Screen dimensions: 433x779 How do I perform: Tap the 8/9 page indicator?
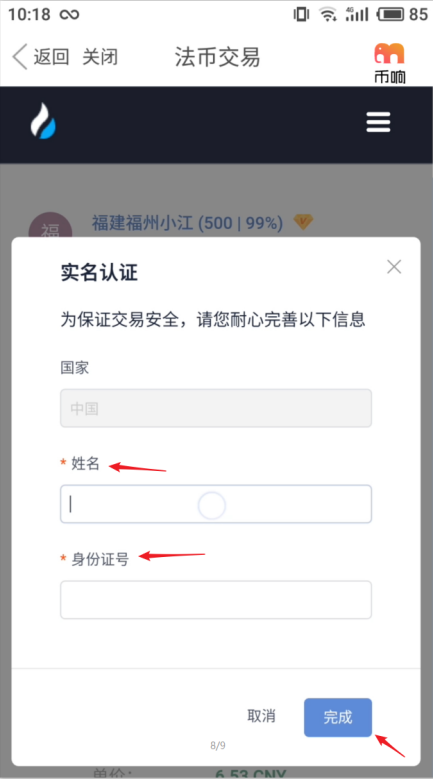coord(217,745)
